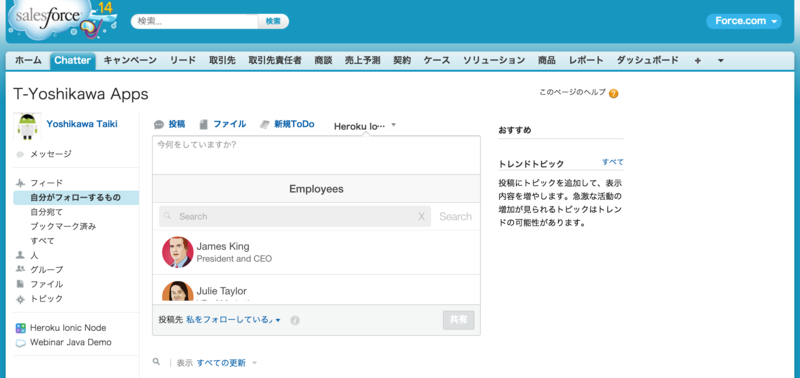The image size is (800, 378).
Task: Open the 取引先責任者 tab
Action: (275, 60)
